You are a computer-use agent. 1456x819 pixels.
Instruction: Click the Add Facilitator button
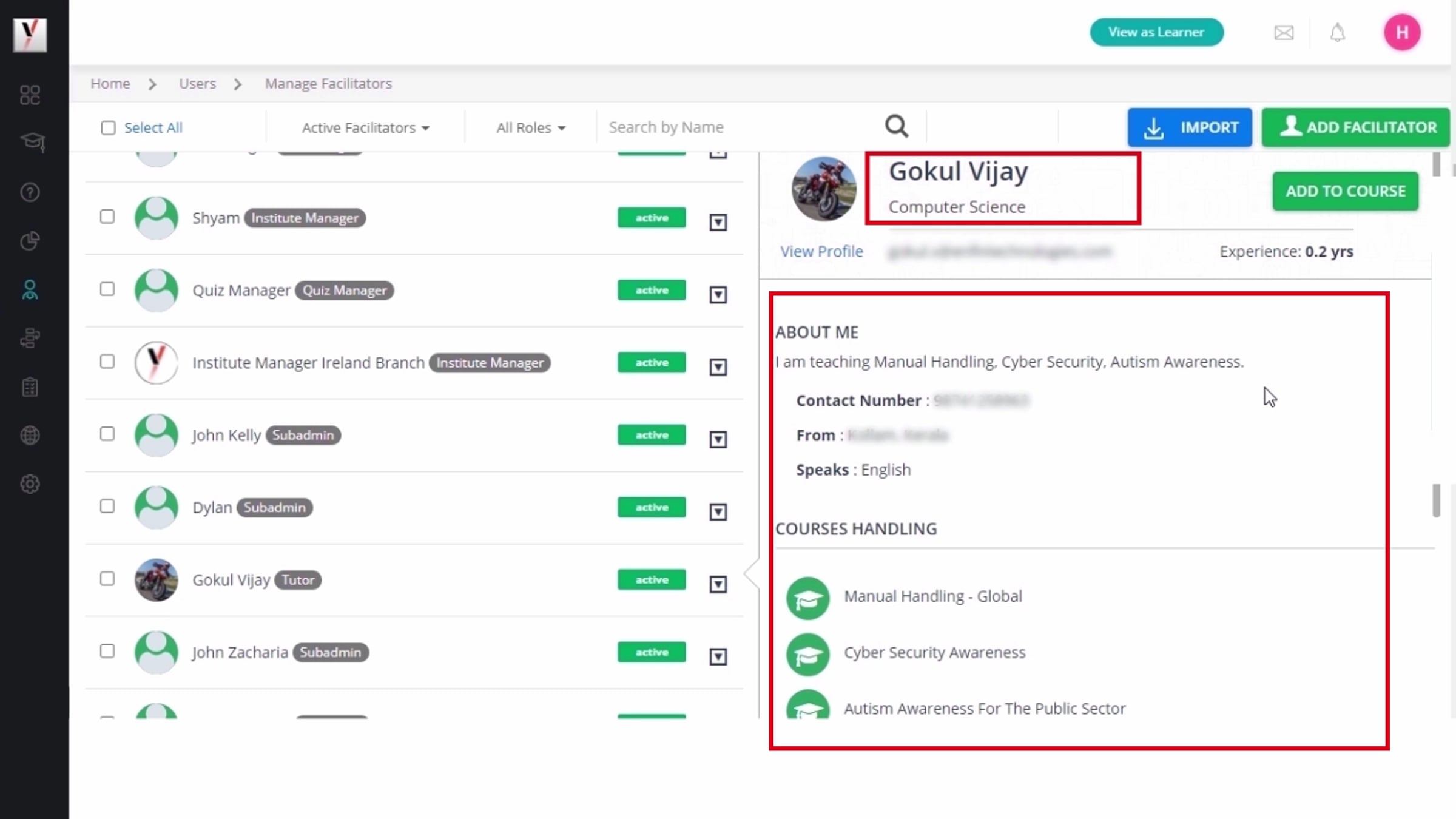[1356, 127]
